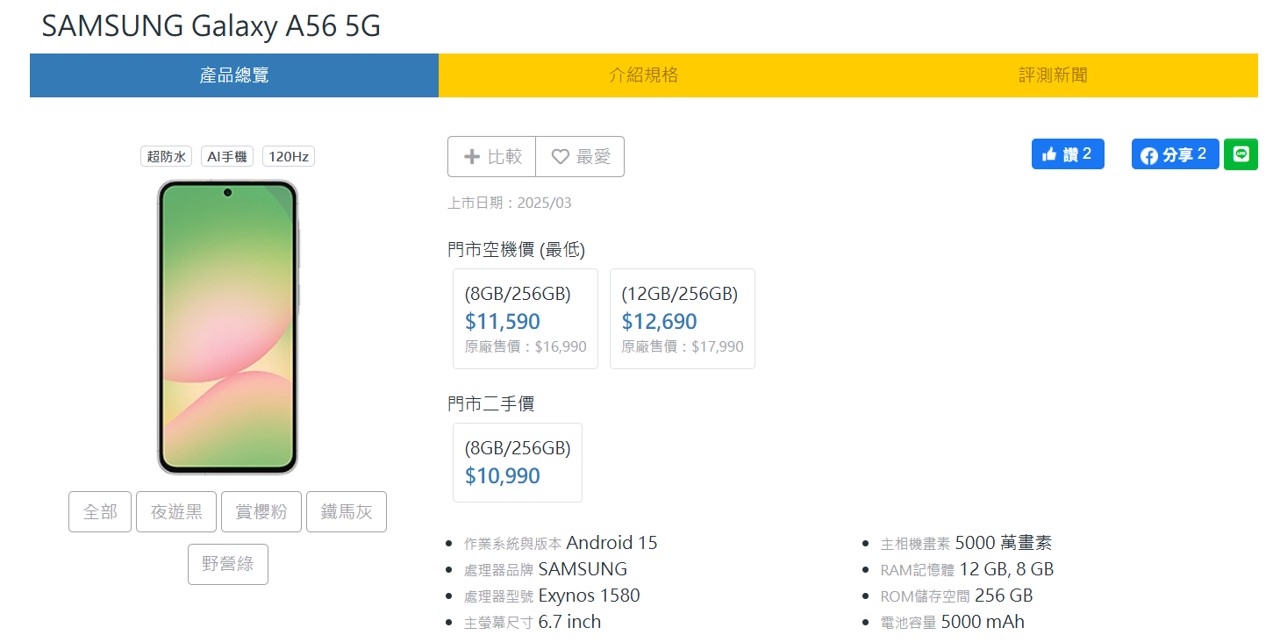This screenshot has height=642, width=1280.
Task: Open the second-hand 8GB/256GB $10,990 card
Action: click(x=517, y=462)
